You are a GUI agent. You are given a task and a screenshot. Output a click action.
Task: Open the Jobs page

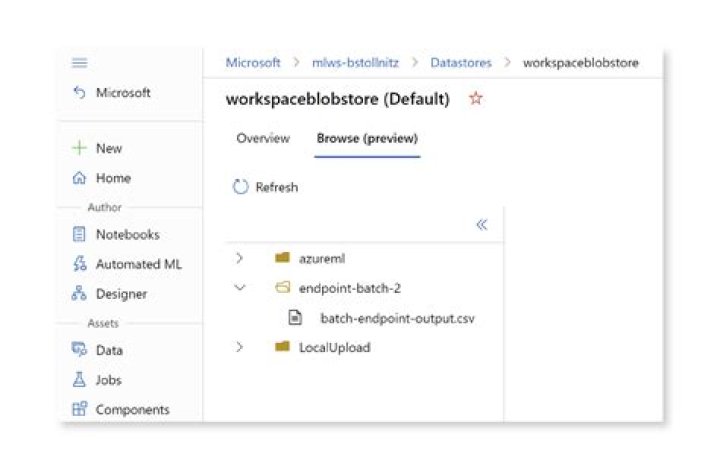click(x=109, y=380)
